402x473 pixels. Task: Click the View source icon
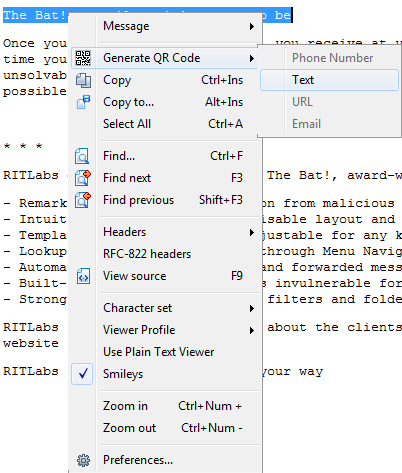click(x=83, y=276)
